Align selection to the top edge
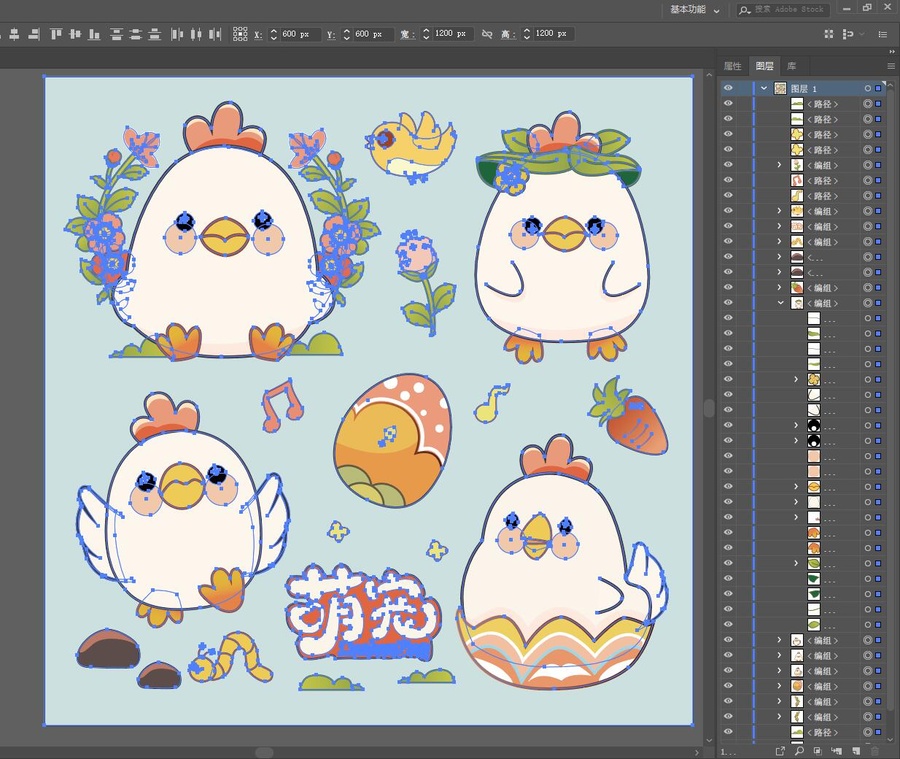The image size is (900, 759). coord(56,34)
